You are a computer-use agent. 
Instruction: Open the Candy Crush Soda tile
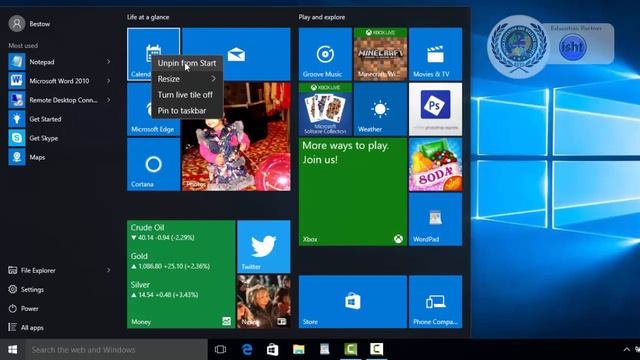pos(436,164)
